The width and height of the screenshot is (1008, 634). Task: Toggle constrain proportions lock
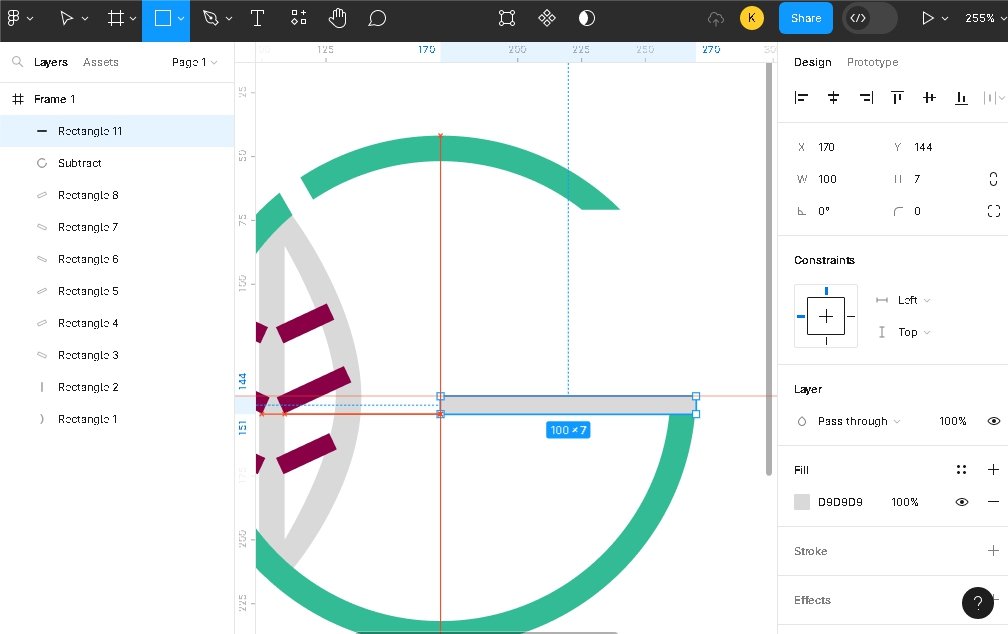pyautogui.click(x=992, y=179)
